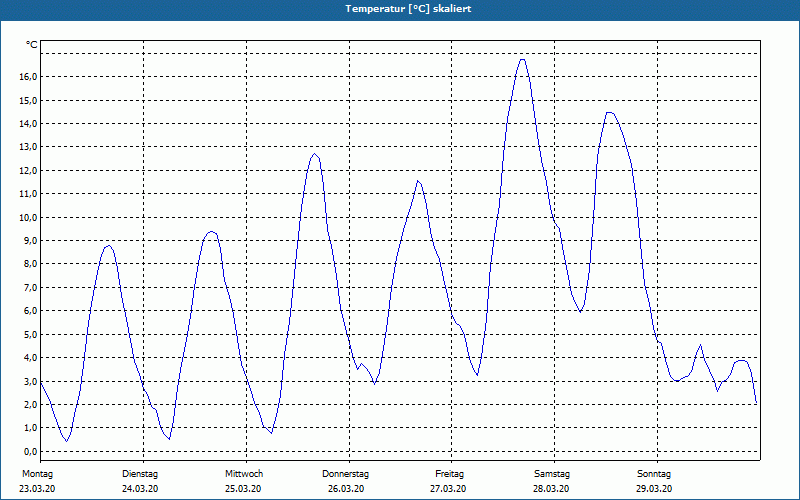Click the 6,0 y-axis value

(x=31, y=311)
